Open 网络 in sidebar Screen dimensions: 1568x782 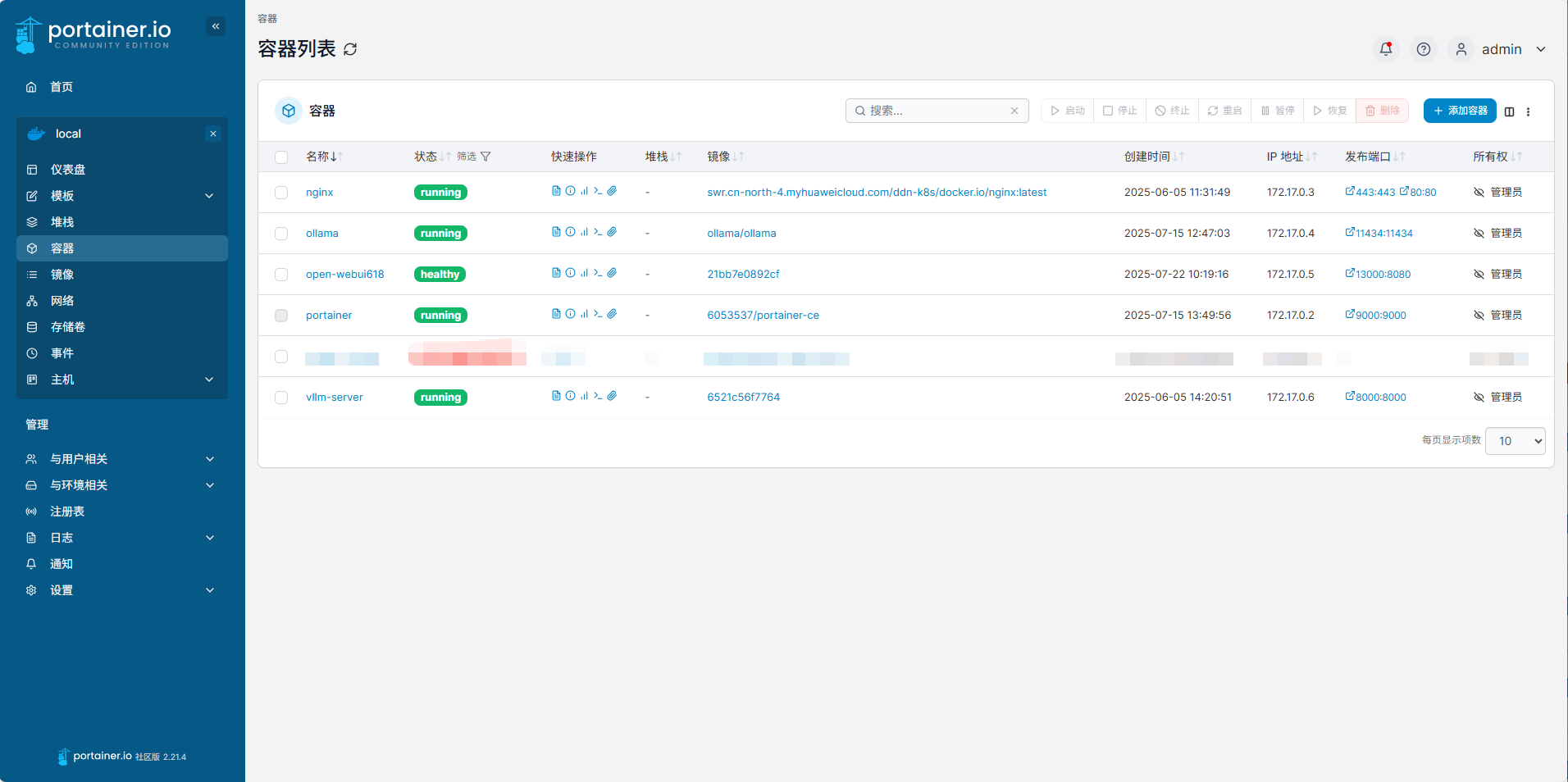122,301
